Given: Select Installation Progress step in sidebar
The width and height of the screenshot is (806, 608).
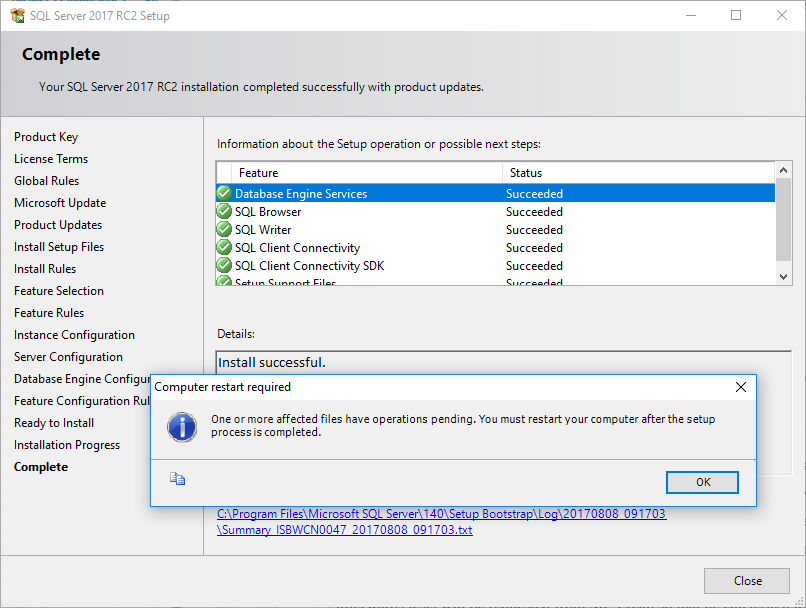Looking at the screenshot, I should (x=67, y=445).
